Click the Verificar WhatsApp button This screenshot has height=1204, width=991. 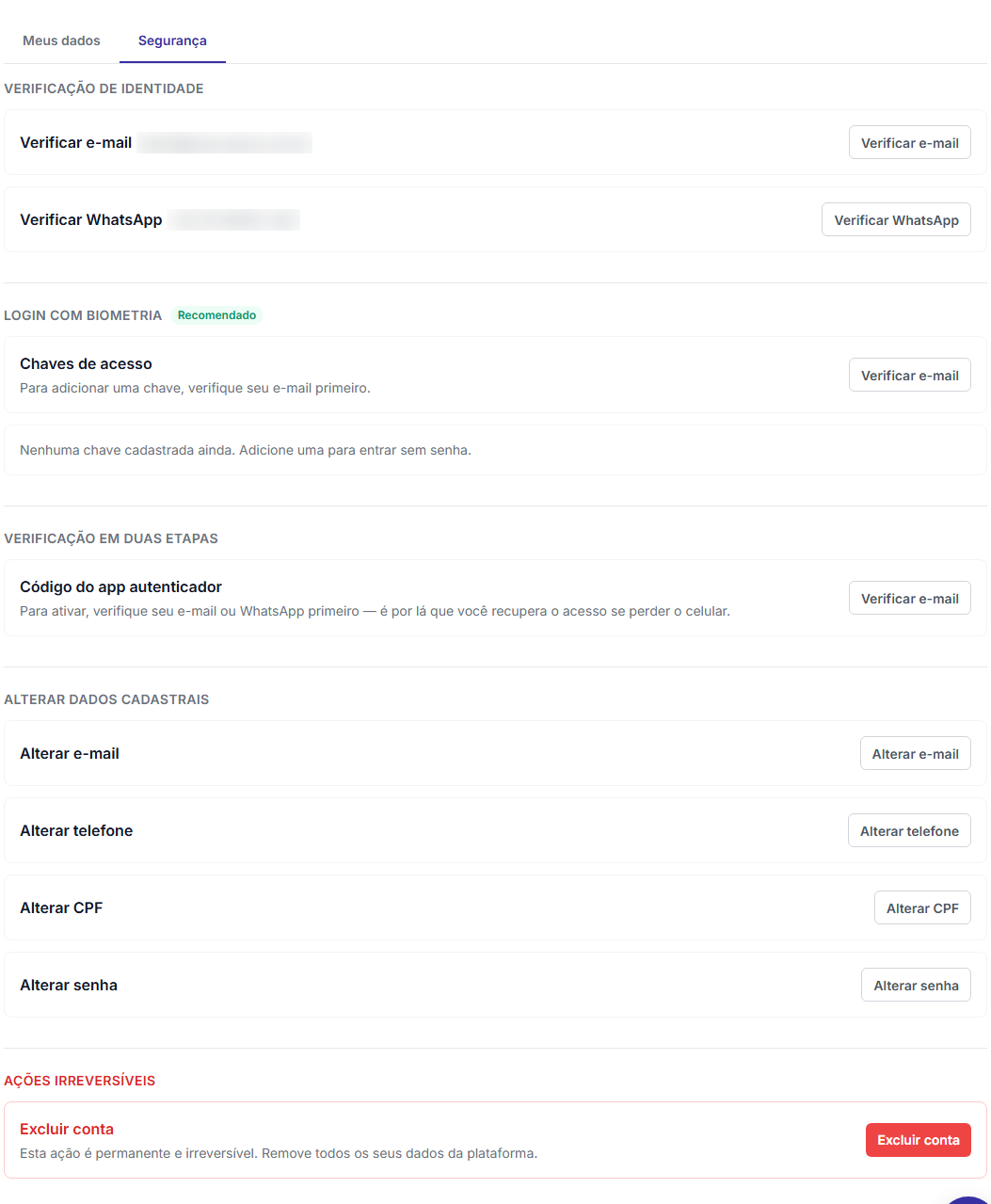click(x=896, y=220)
